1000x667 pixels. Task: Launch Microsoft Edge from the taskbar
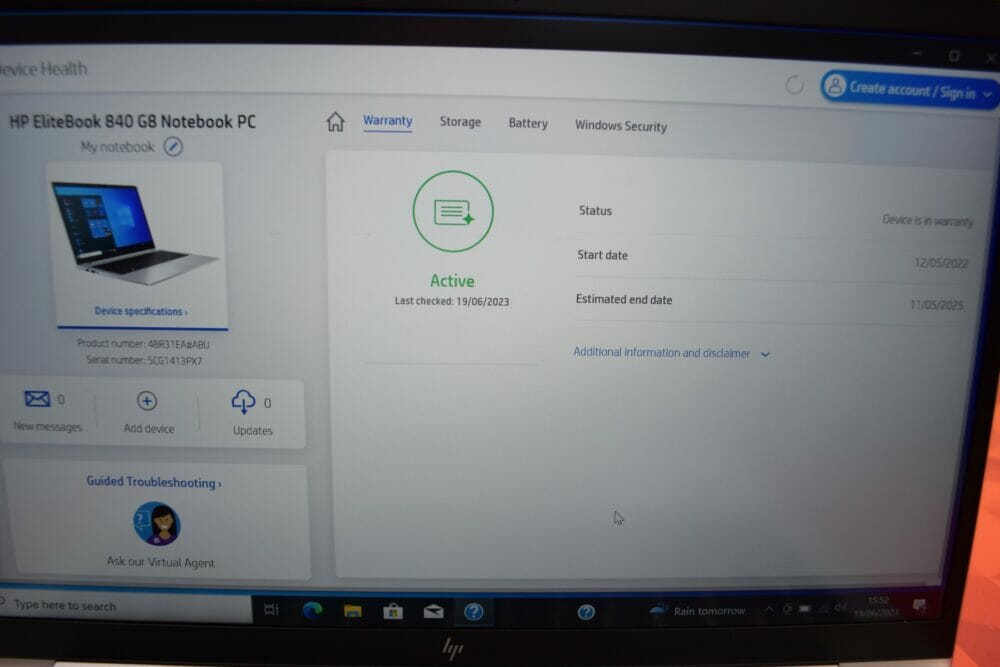pos(312,611)
